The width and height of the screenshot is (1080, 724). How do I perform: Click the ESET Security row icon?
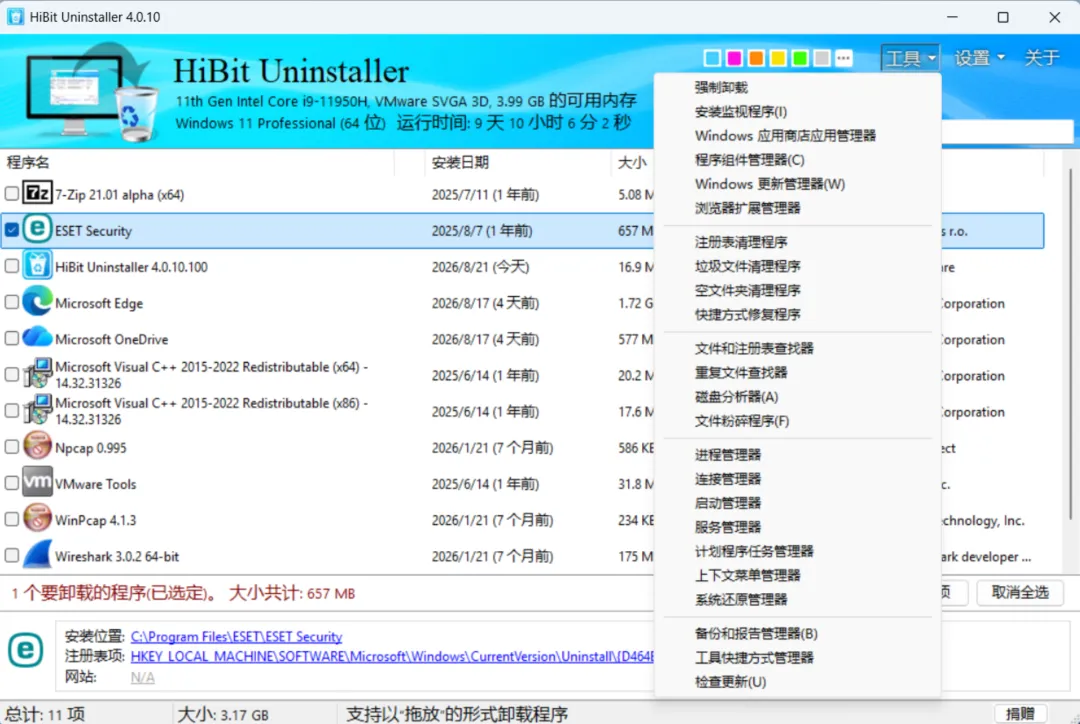click(37, 229)
